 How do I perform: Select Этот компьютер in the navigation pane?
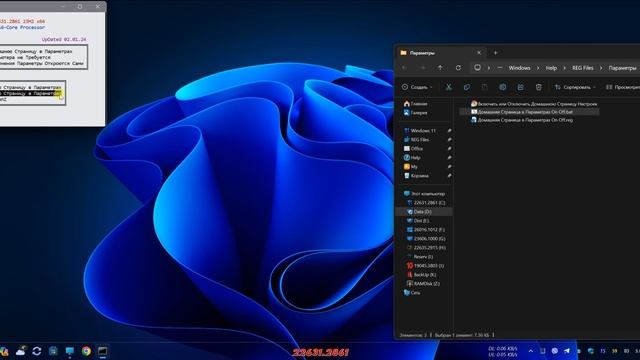pyautogui.click(x=424, y=193)
